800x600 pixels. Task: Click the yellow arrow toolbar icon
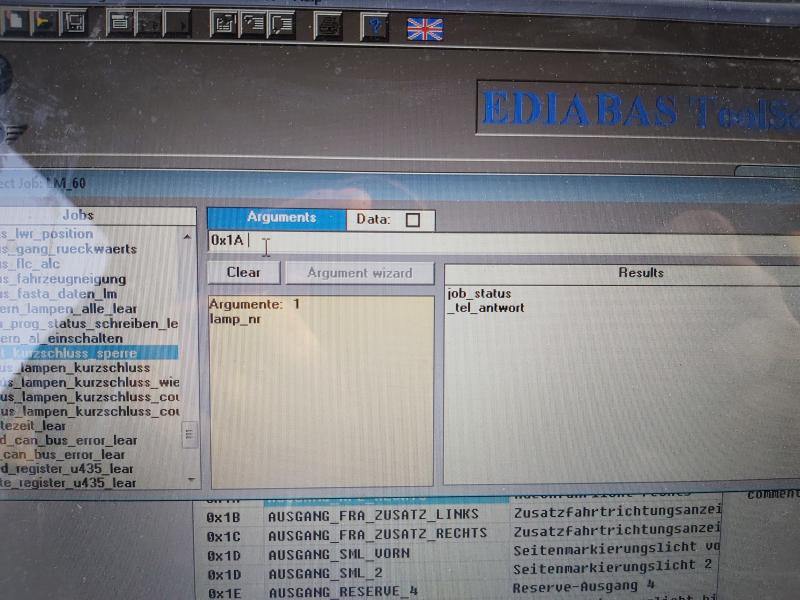coord(44,22)
